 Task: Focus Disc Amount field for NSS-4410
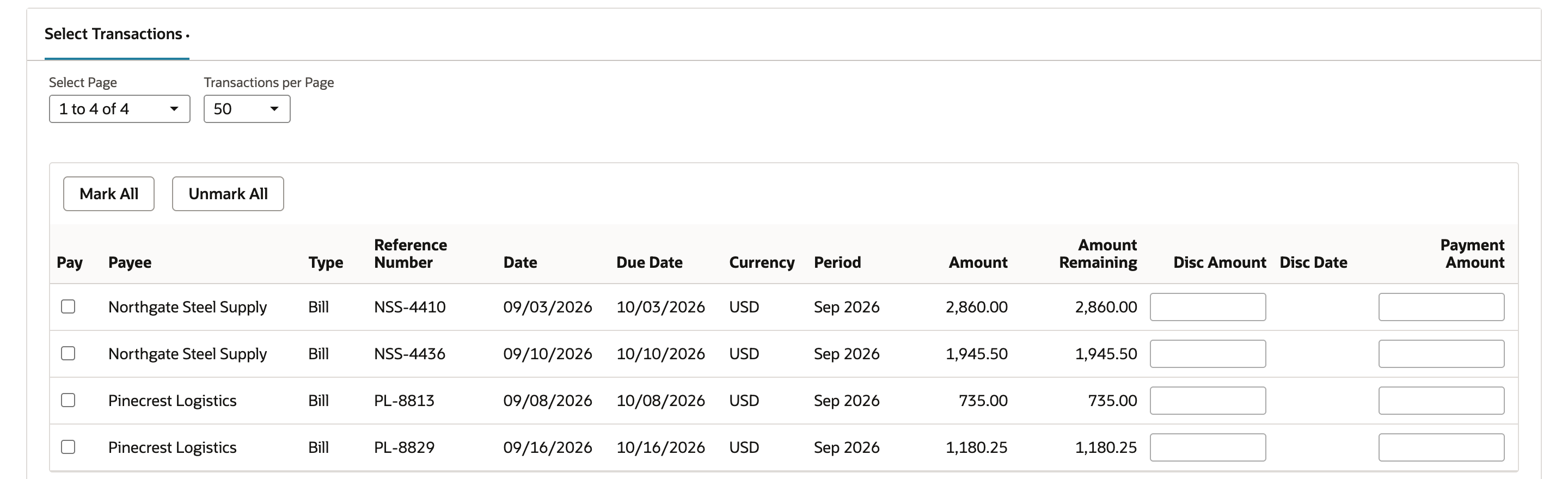point(1208,307)
